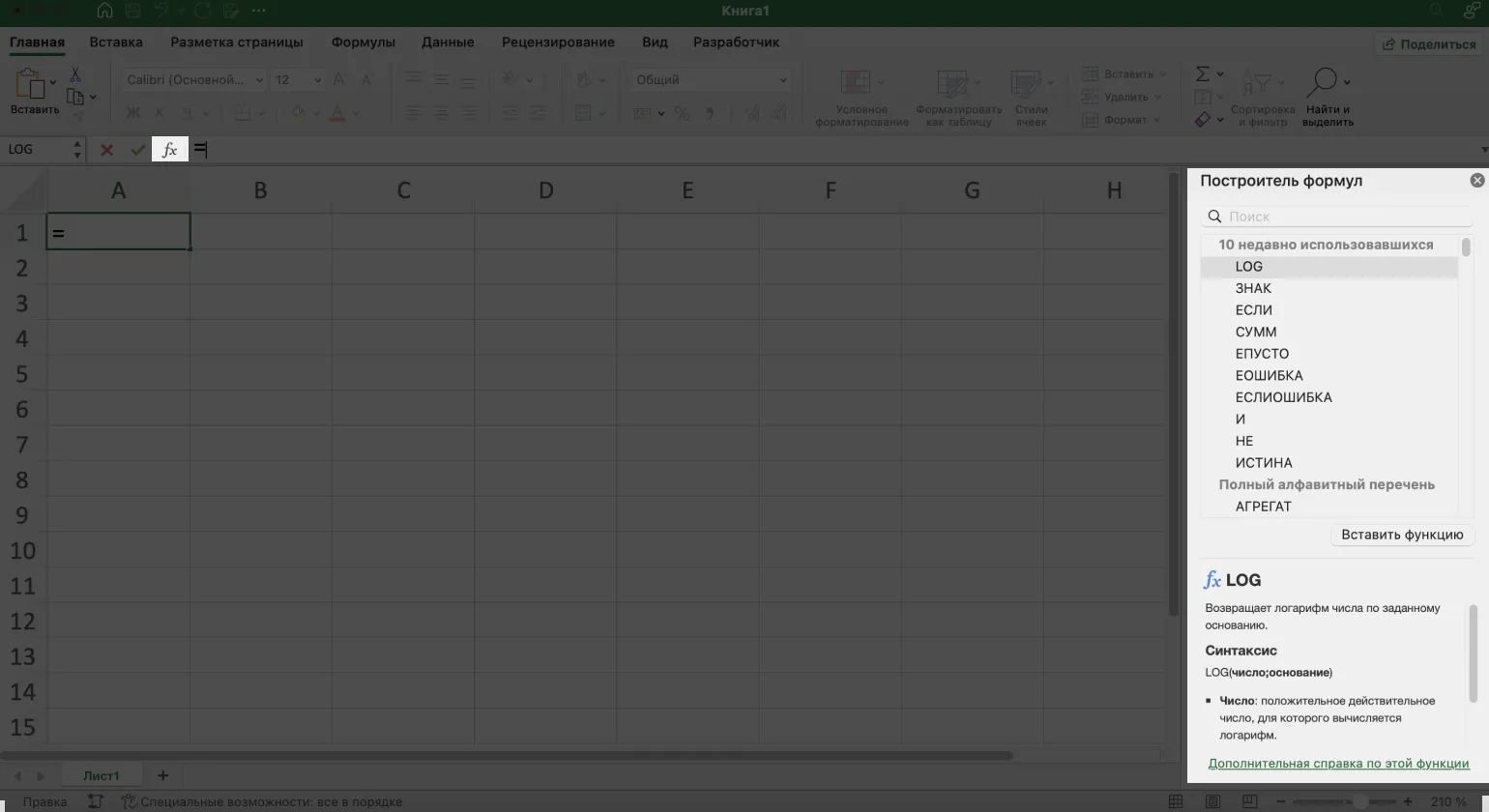The height and width of the screenshot is (812, 1489).
Task: Click the Найти и выделить magnifier icon
Action: (x=1322, y=83)
